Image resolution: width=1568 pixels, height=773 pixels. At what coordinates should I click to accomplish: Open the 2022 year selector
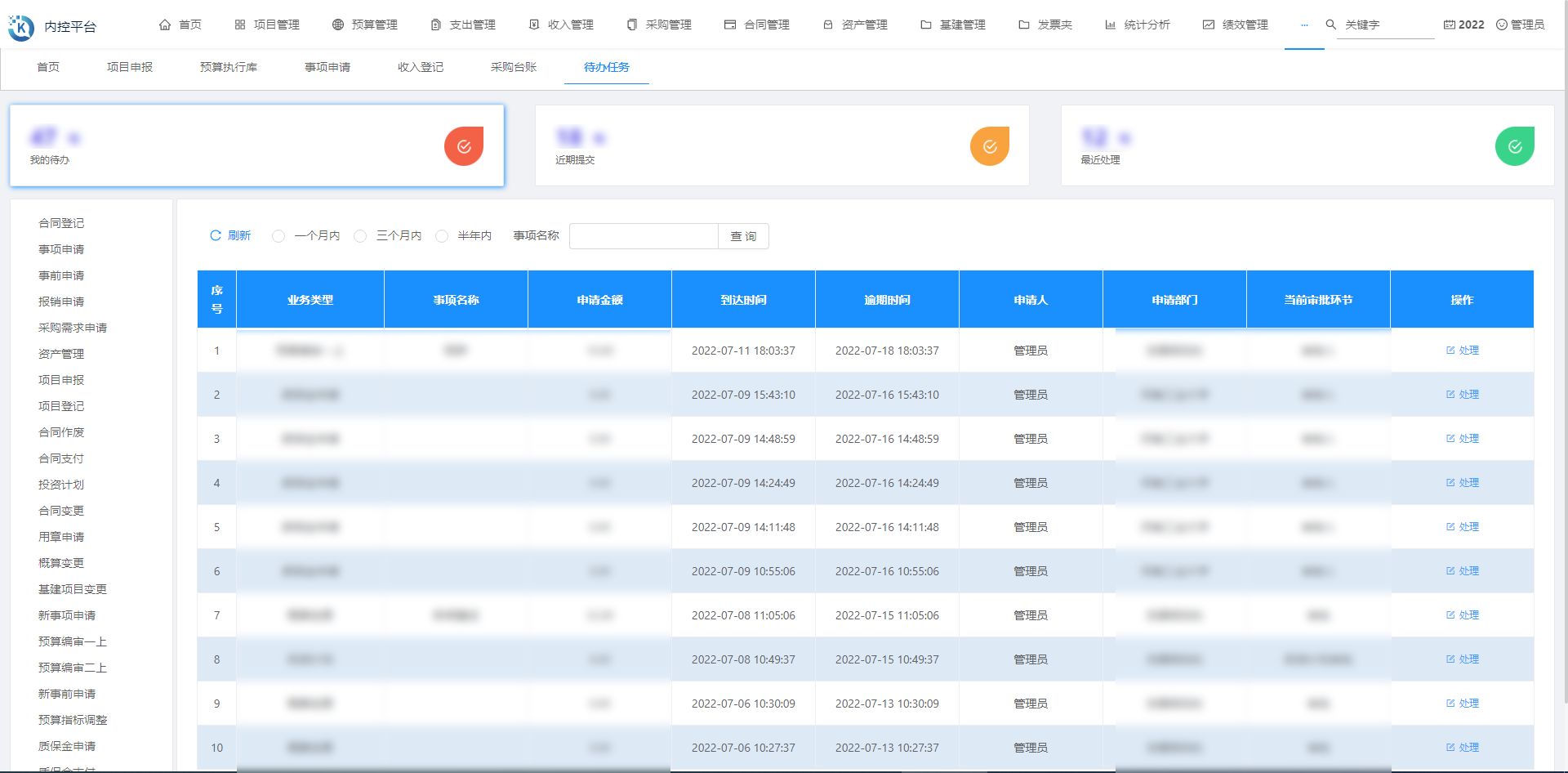[x=1464, y=25]
